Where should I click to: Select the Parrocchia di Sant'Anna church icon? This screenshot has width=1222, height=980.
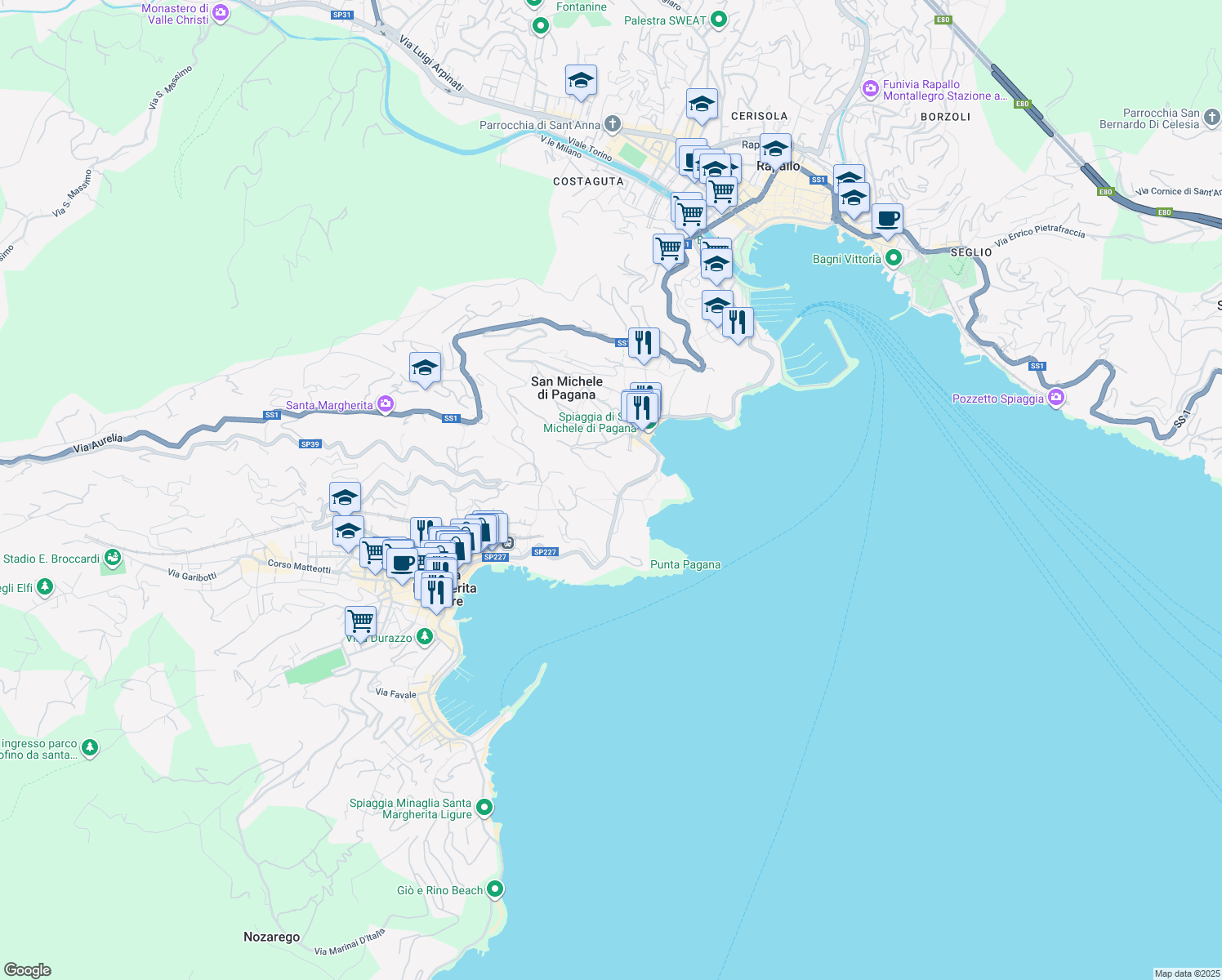click(611, 124)
